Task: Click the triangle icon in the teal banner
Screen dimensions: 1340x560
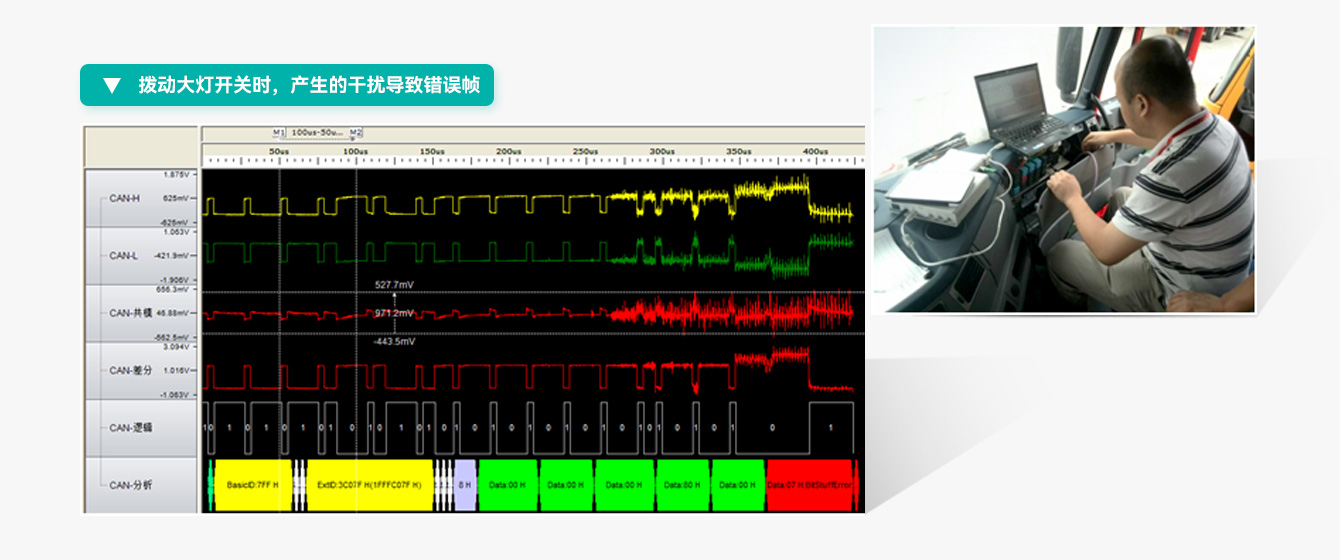Action: [112, 85]
